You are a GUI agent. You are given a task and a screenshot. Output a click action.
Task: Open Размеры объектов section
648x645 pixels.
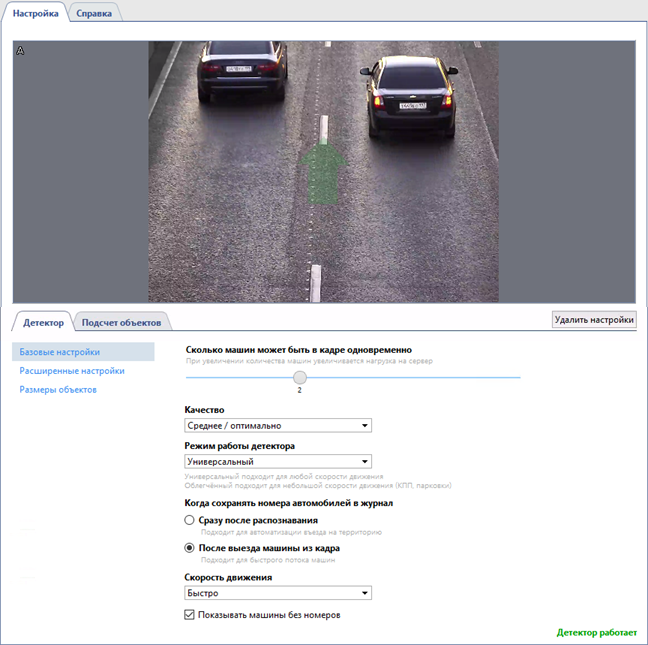click(58, 390)
